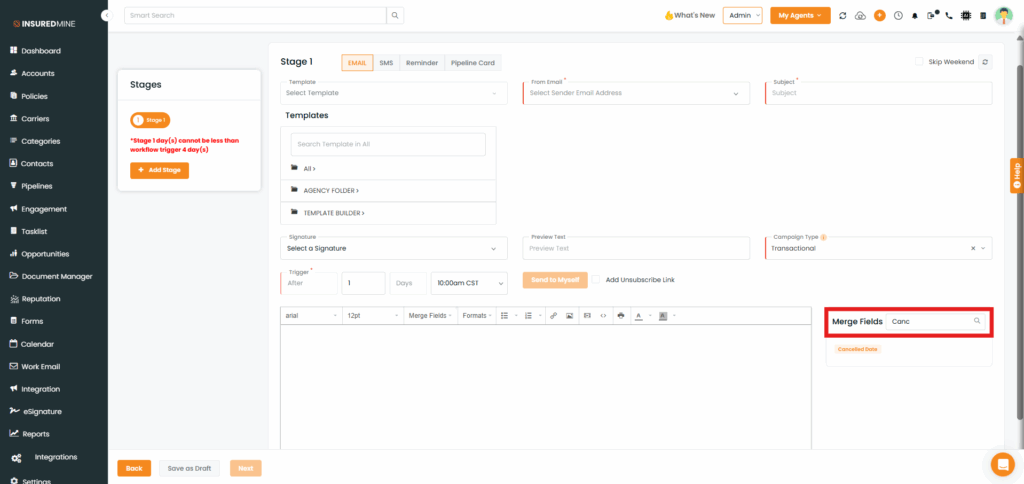Viewport: 1024px width, 484px height.
Task: Click the insert image icon in editor toolbar
Action: click(x=569, y=315)
